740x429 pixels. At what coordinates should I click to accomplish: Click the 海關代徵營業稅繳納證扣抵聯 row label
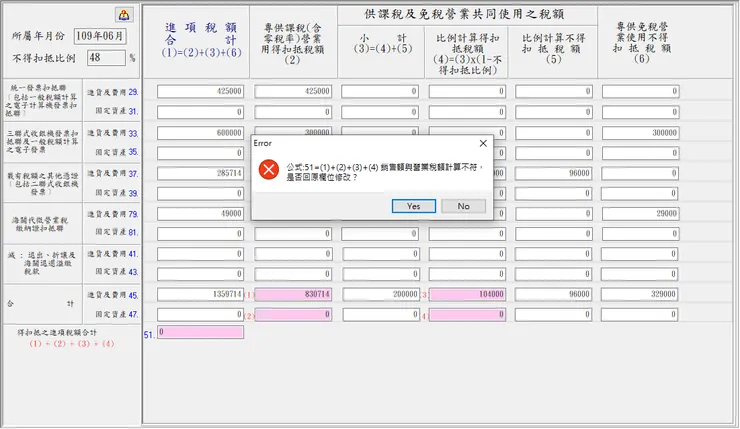point(40,224)
